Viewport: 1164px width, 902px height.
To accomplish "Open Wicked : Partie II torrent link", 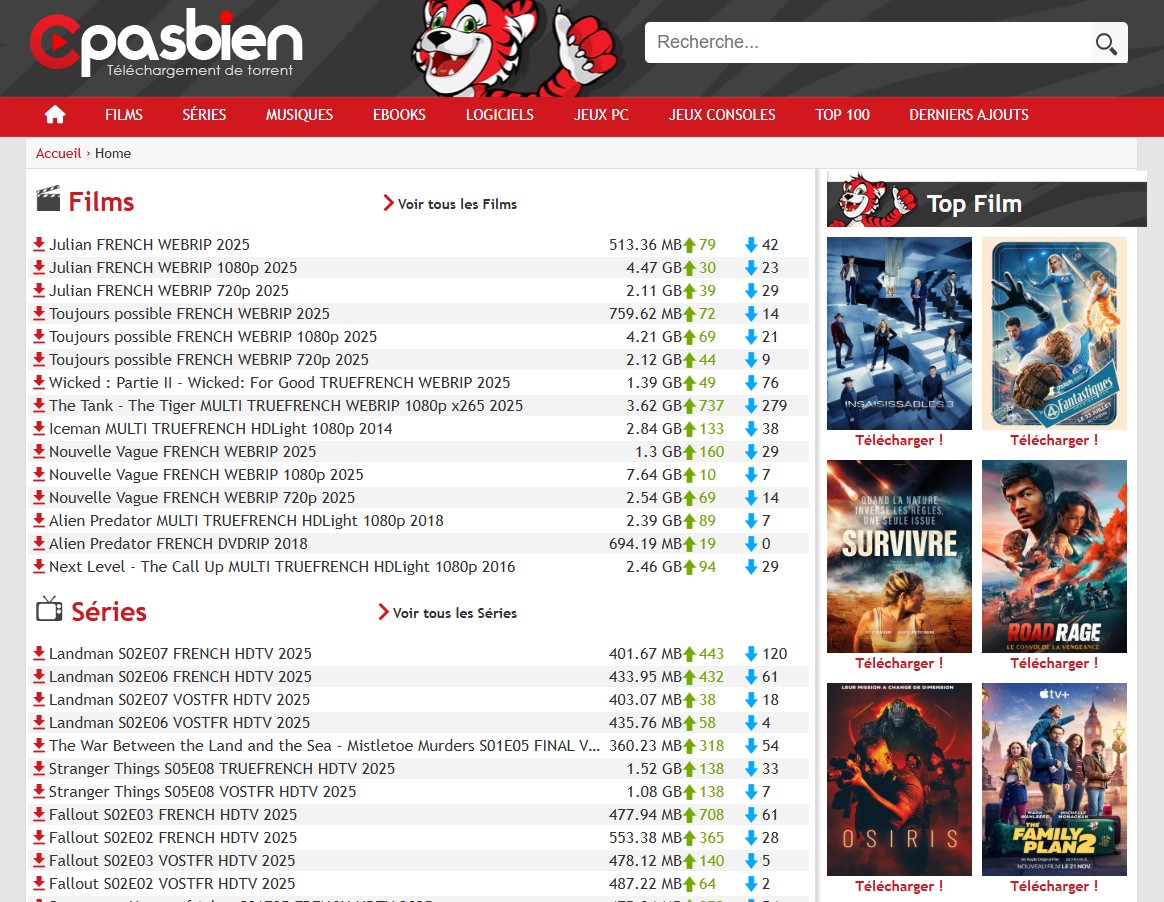I will (x=279, y=382).
